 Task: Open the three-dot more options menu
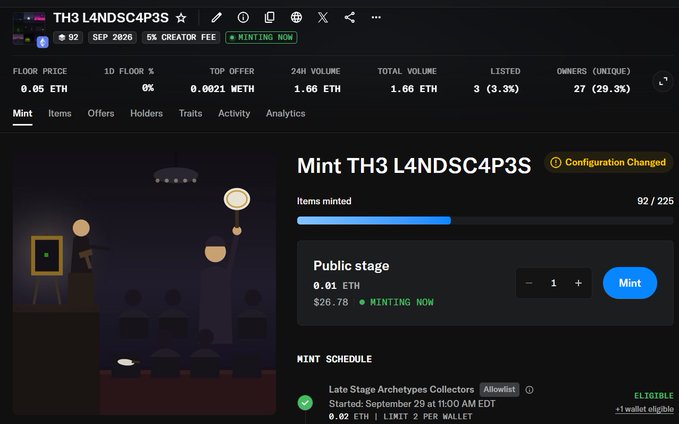point(376,17)
